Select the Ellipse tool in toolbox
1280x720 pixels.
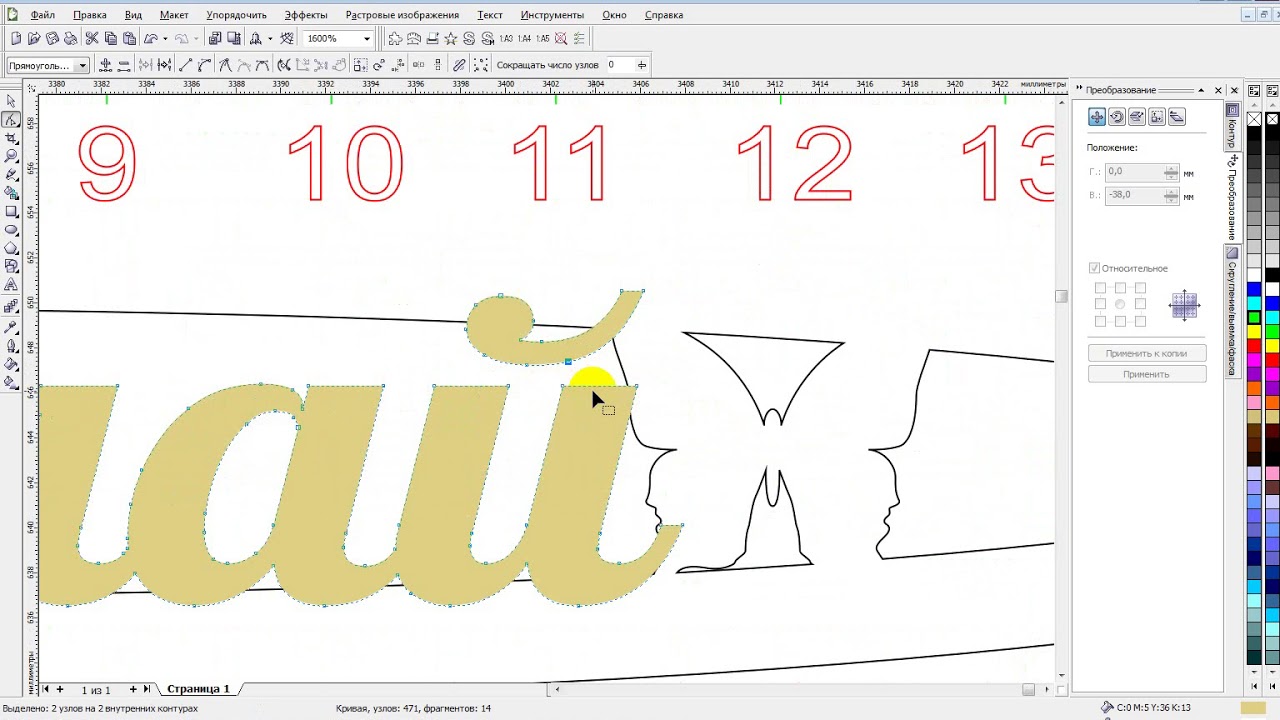11,230
